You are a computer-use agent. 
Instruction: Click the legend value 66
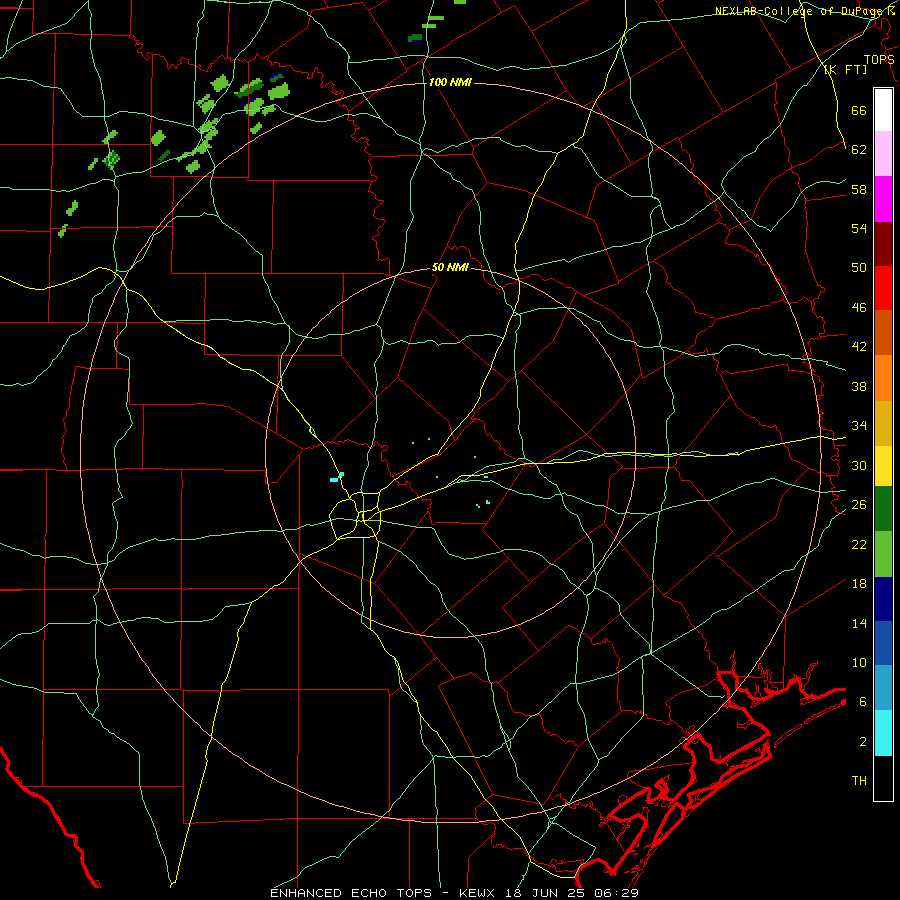point(859,111)
